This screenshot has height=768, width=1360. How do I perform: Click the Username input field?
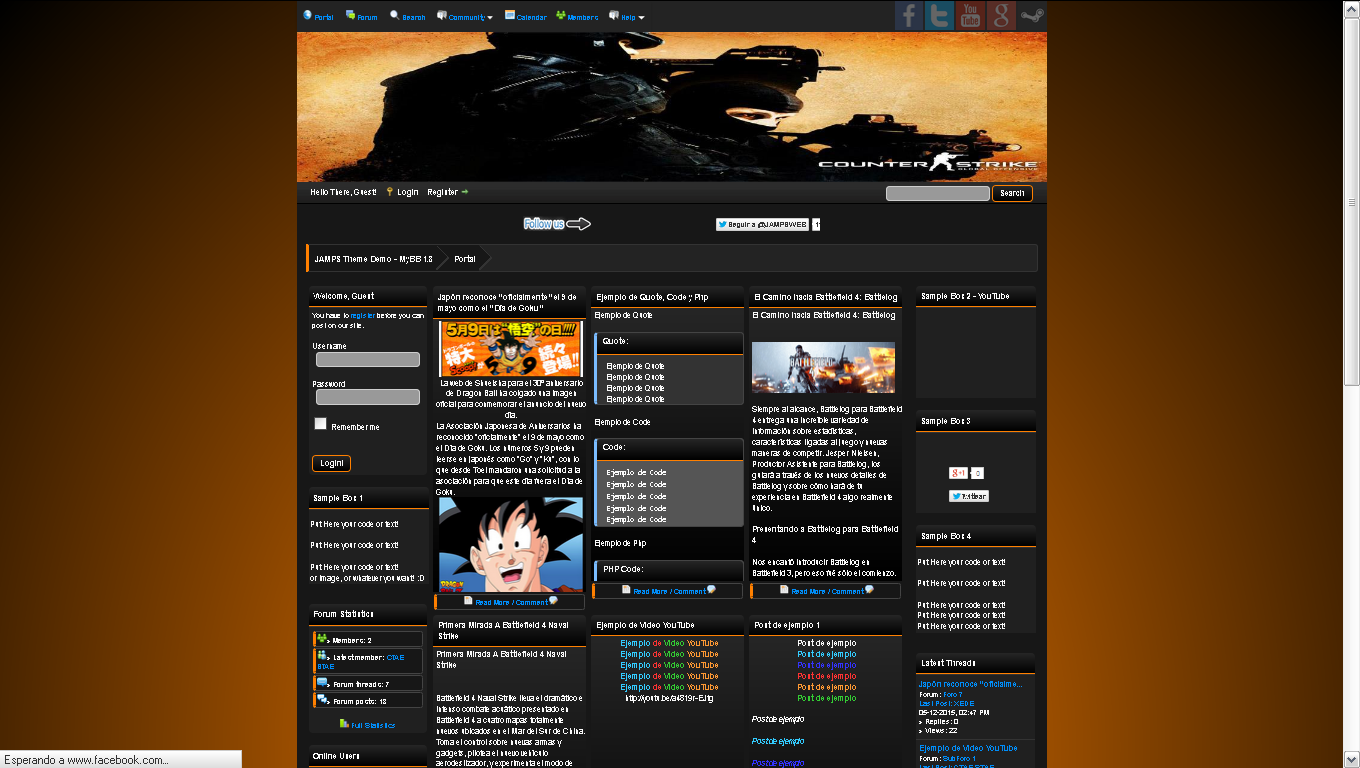click(367, 360)
